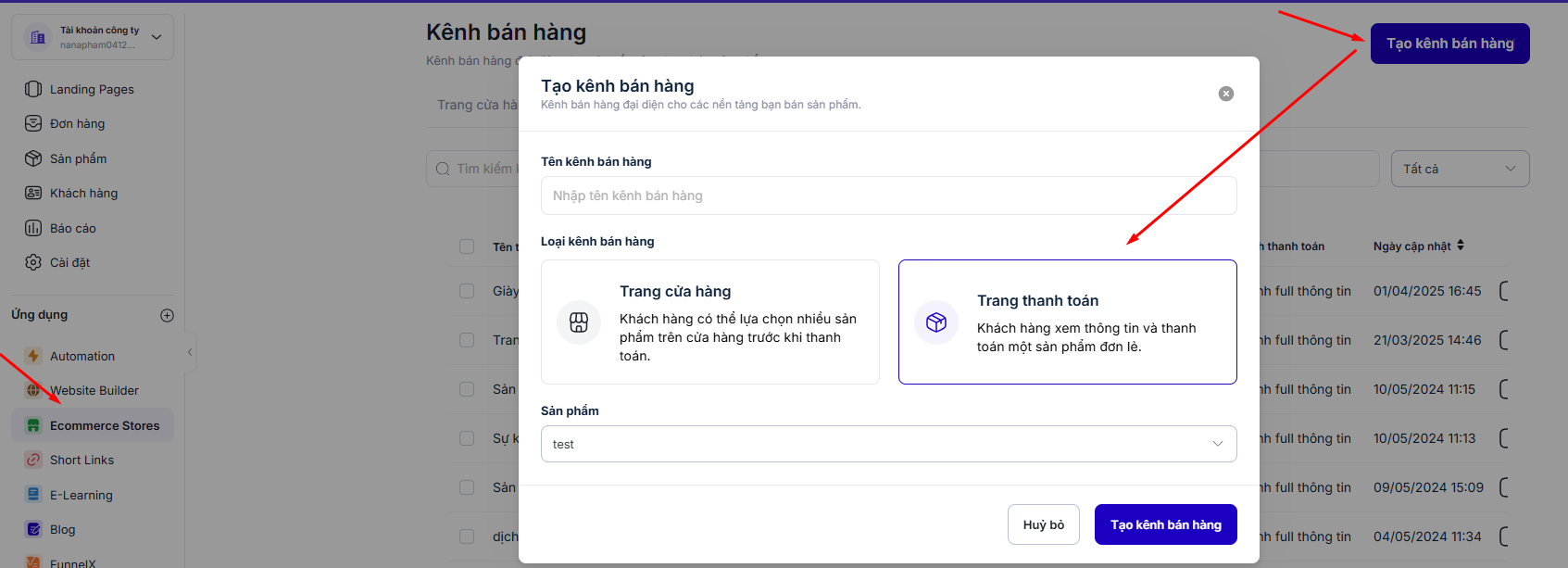Click the Sản phẩm box icon
Image resolution: width=1568 pixels, height=568 pixels.
[33, 158]
